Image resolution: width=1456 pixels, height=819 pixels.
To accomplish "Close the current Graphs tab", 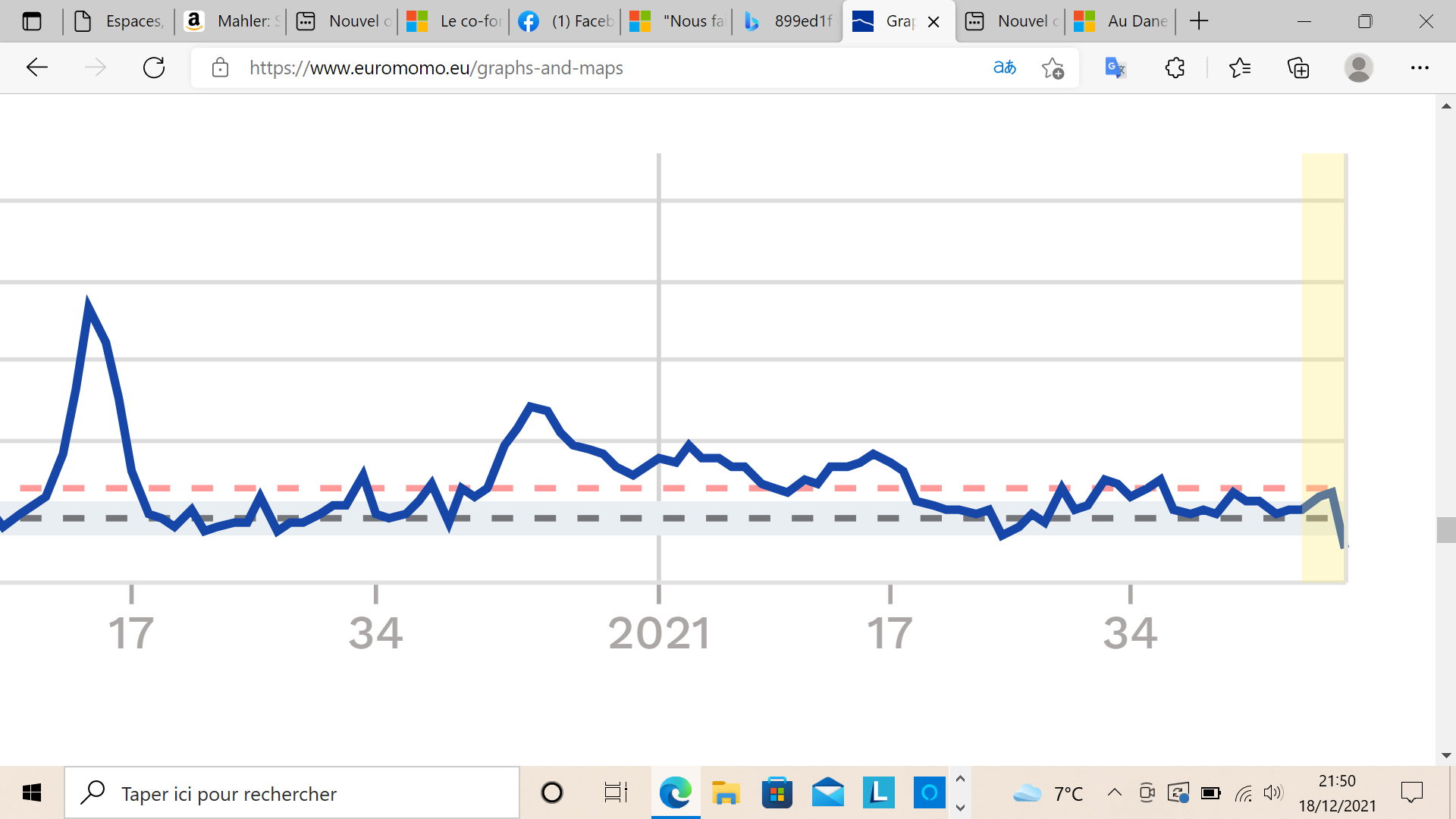I will point(934,22).
